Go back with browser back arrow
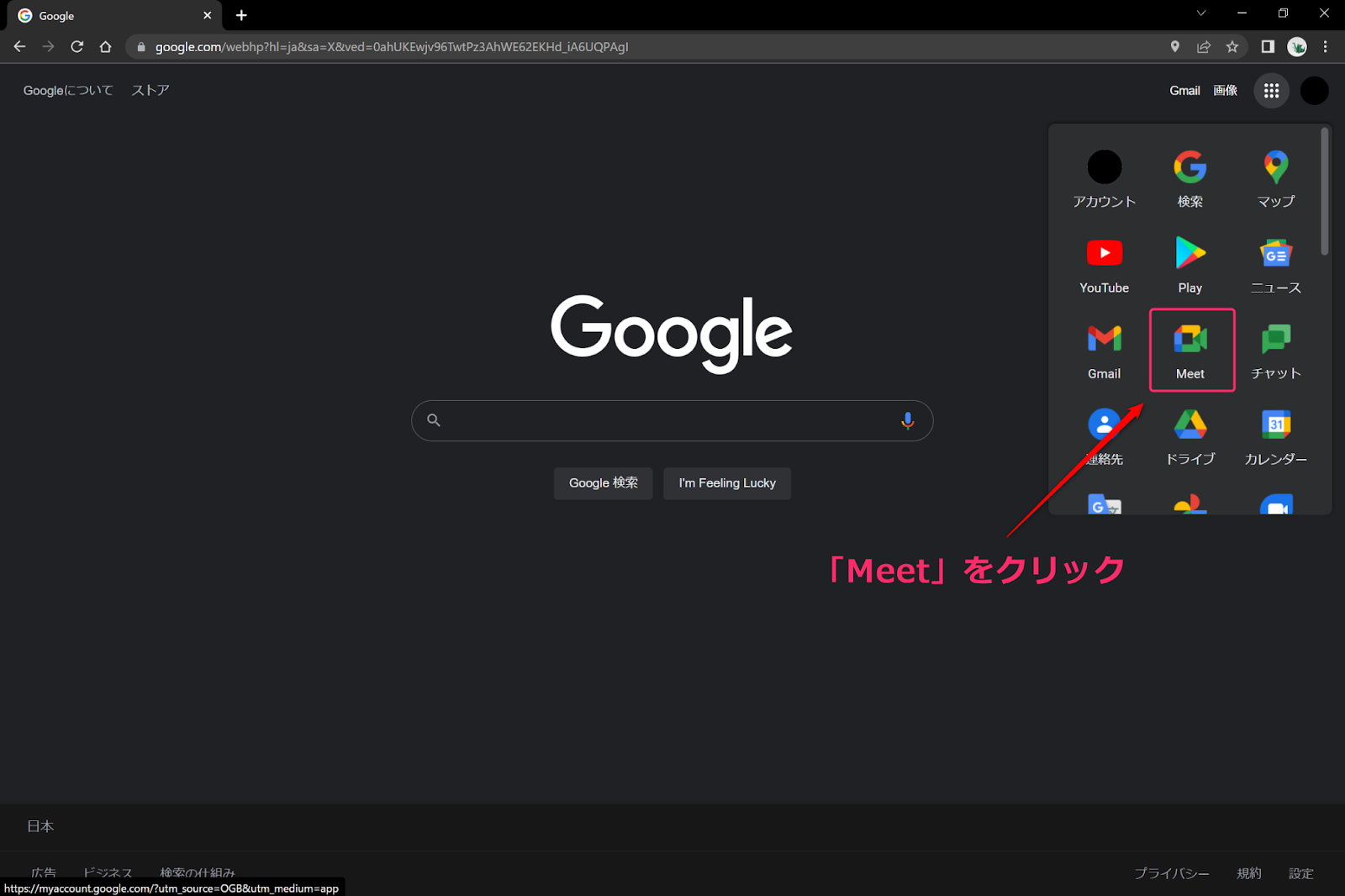1345x896 pixels. click(19, 47)
